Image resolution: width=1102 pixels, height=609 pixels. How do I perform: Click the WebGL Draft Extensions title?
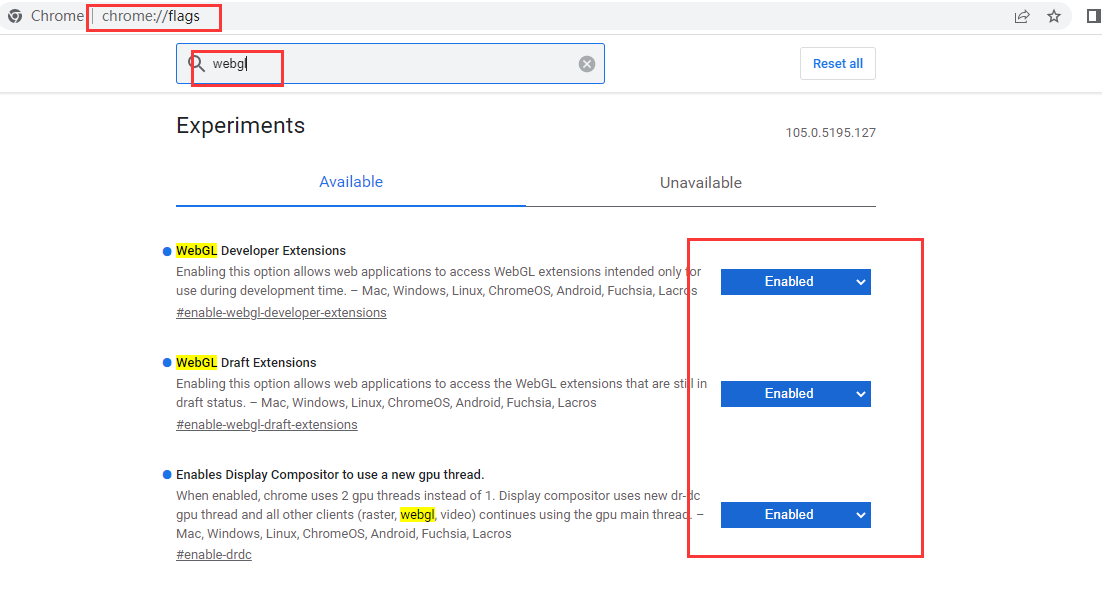[246, 362]
